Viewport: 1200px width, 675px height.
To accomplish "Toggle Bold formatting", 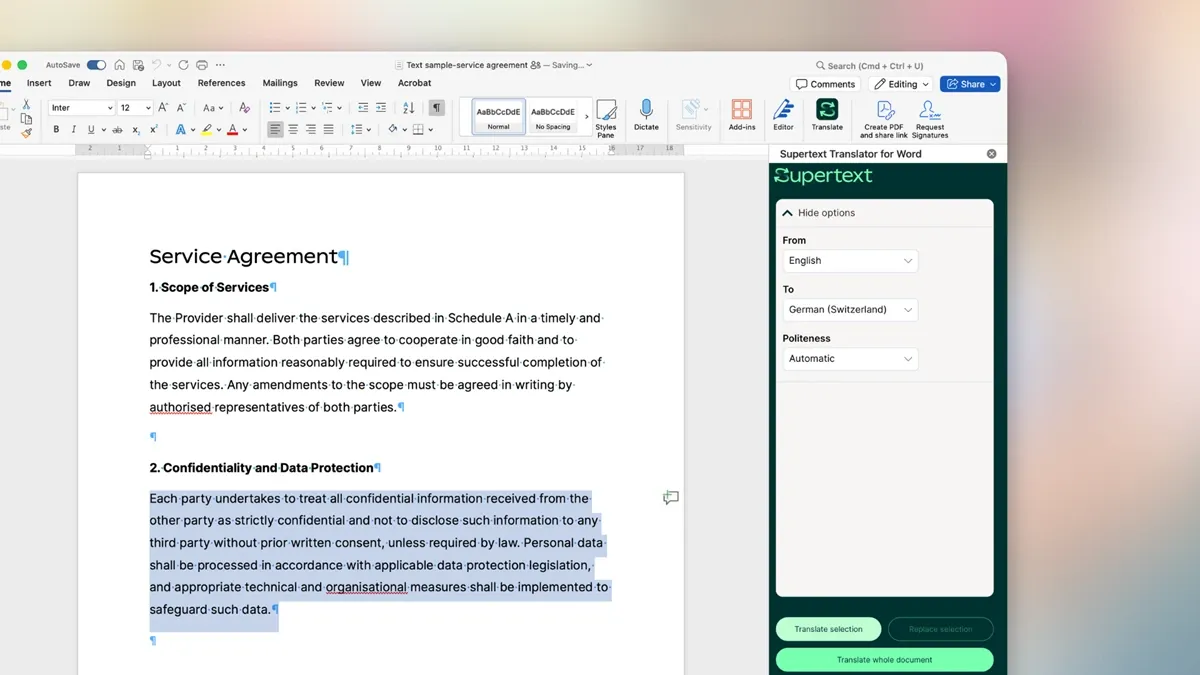I will [x=56, y=130].
